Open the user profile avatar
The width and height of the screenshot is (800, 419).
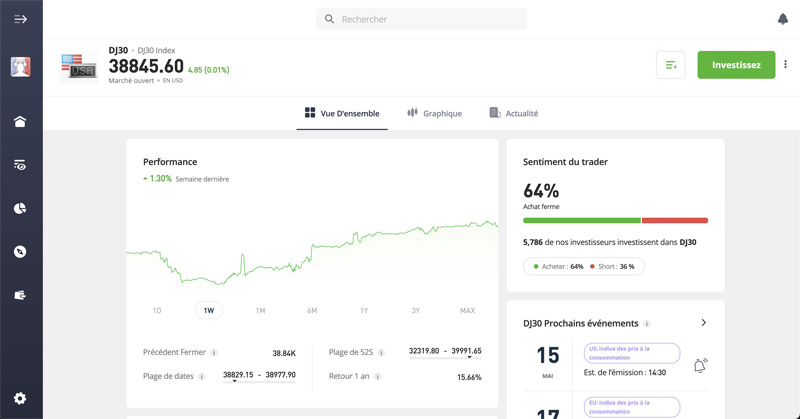[x=20, y=67]
